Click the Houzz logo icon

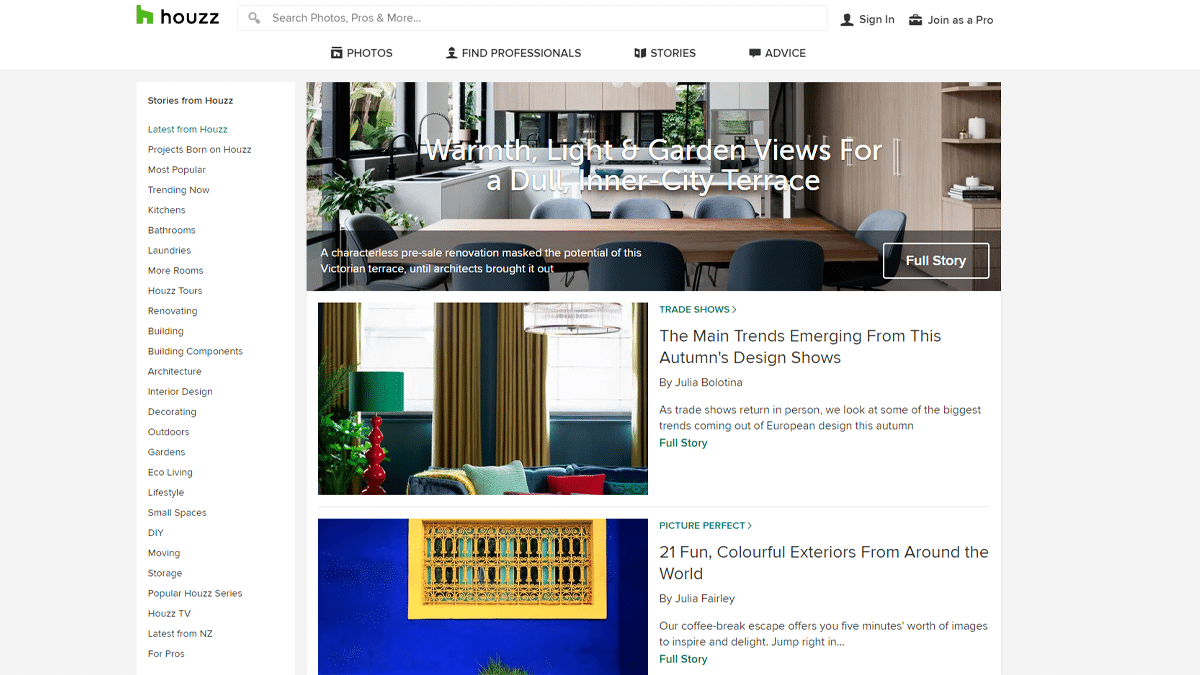pyautogui.click(x=145, y=15)
